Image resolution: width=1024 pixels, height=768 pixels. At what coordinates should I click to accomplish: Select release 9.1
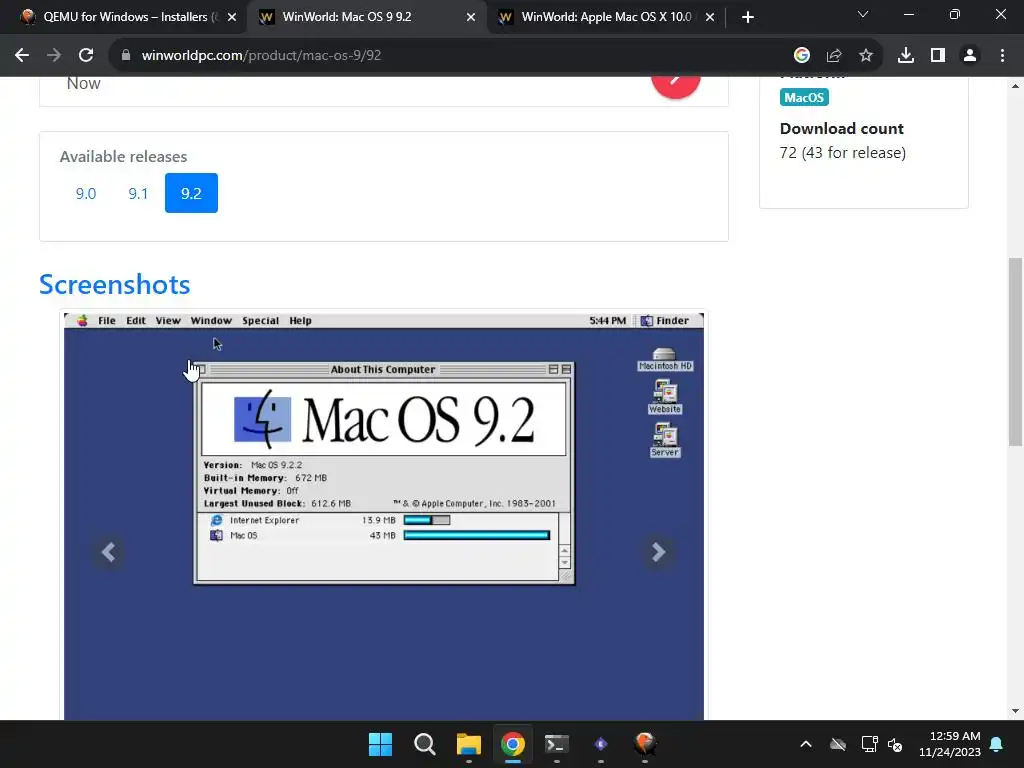tap(138, 193)
